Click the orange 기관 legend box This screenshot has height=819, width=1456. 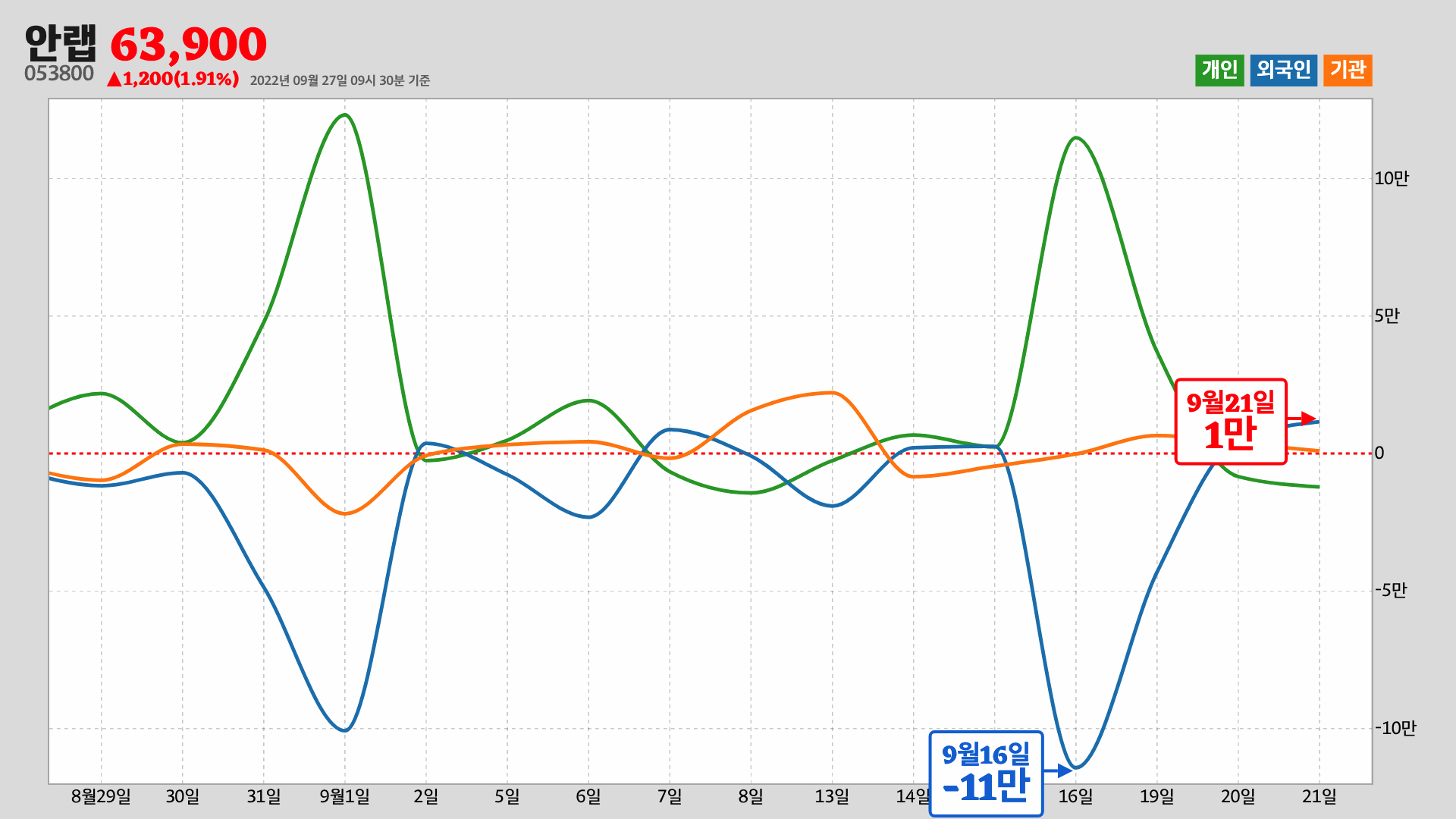1348,71
